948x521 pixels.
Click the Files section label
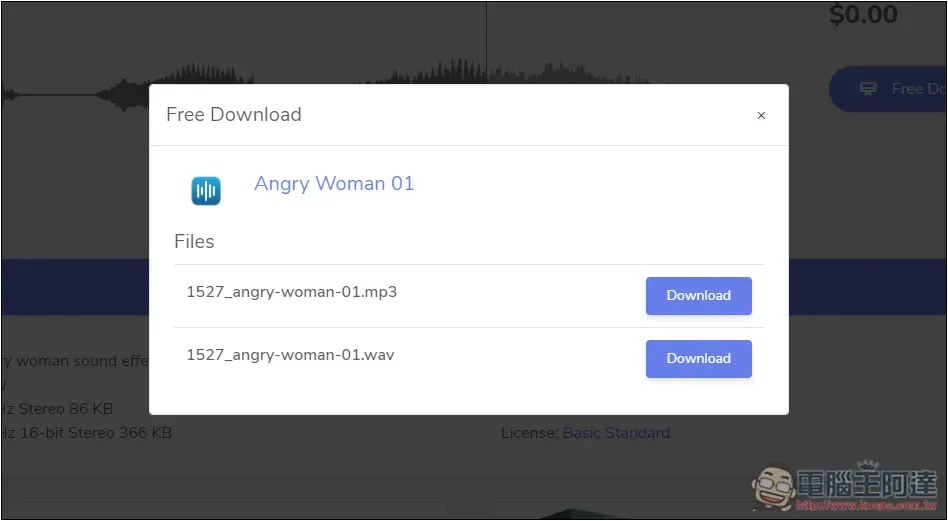[x=194, y=241]
